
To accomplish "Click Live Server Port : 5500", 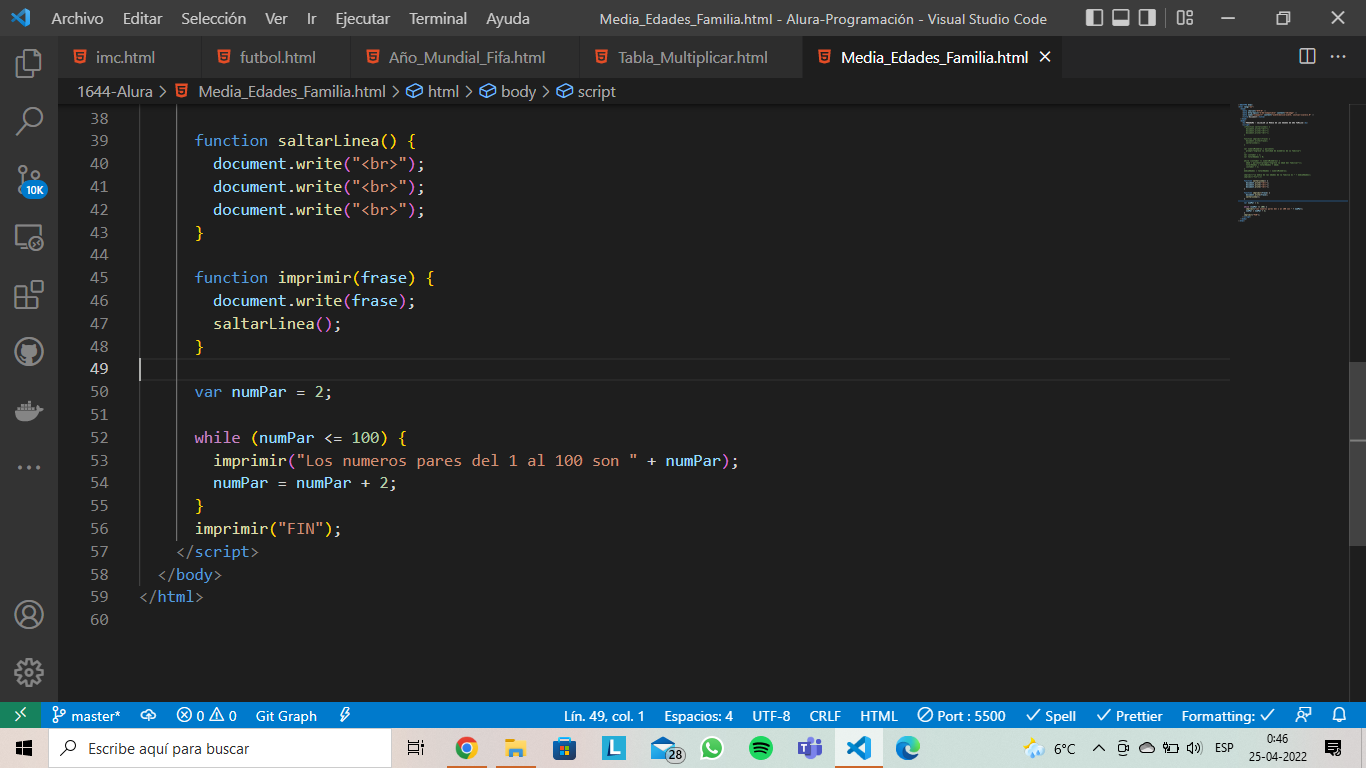I will coord(961,715).
